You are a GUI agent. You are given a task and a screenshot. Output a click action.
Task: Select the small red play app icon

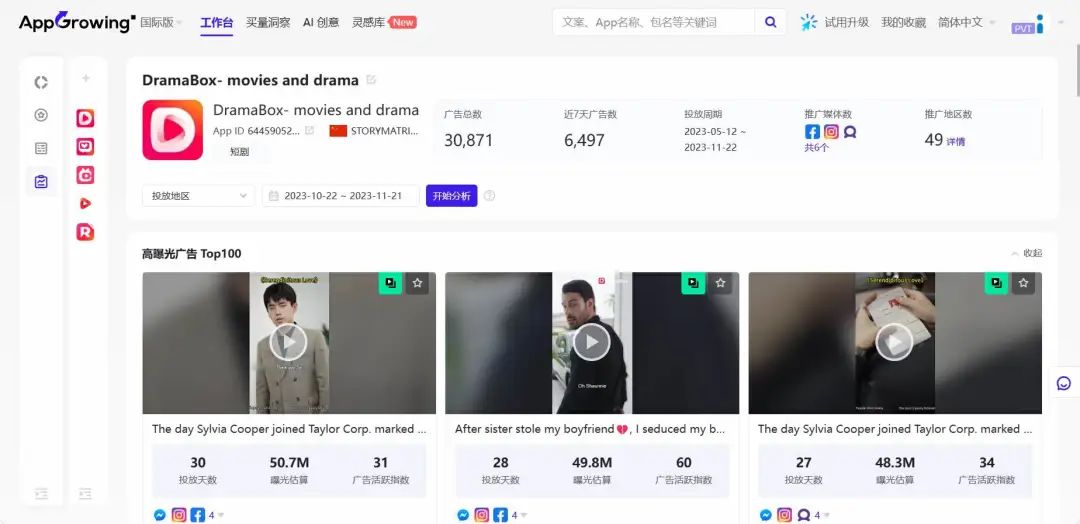[85, 203]
